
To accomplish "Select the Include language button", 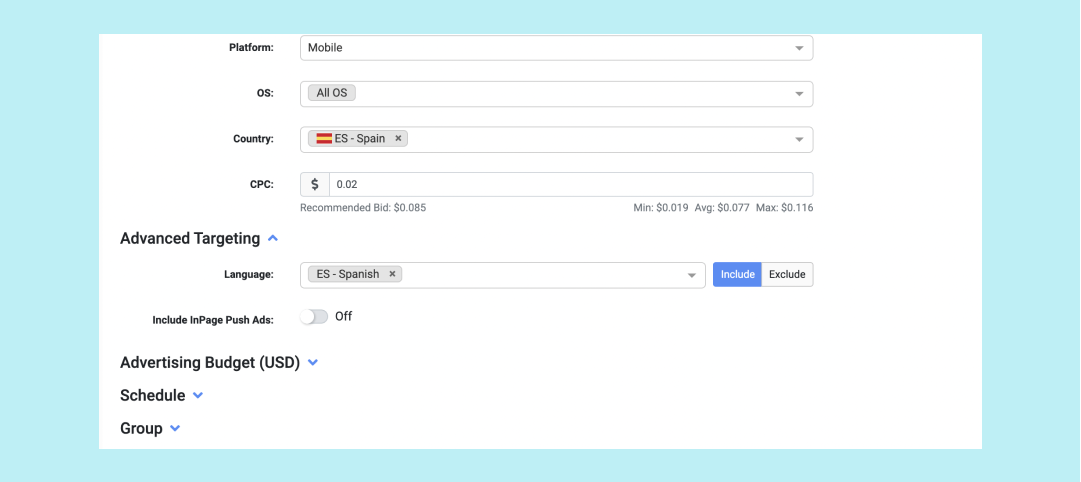I will (737, 274).
